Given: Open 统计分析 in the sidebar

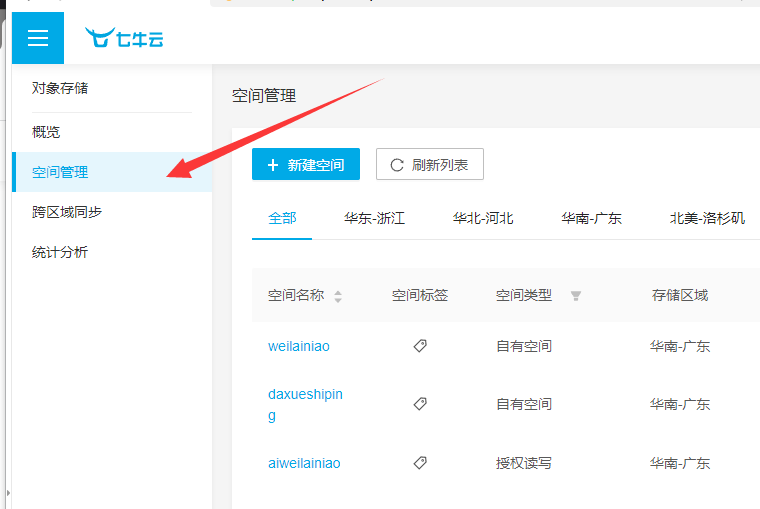Looking at the screenshot, I should coord(60,252).
